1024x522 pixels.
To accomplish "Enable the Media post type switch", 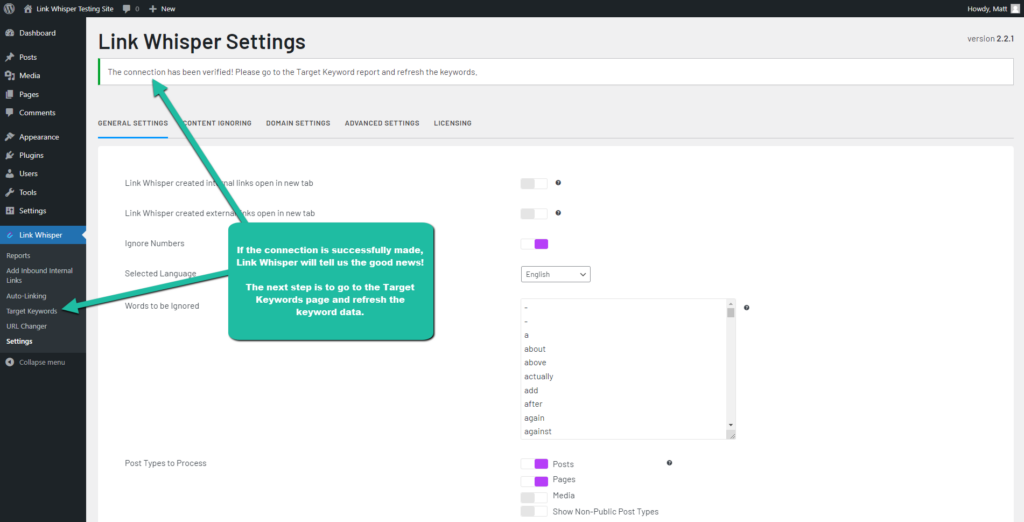I will point(534,497).
